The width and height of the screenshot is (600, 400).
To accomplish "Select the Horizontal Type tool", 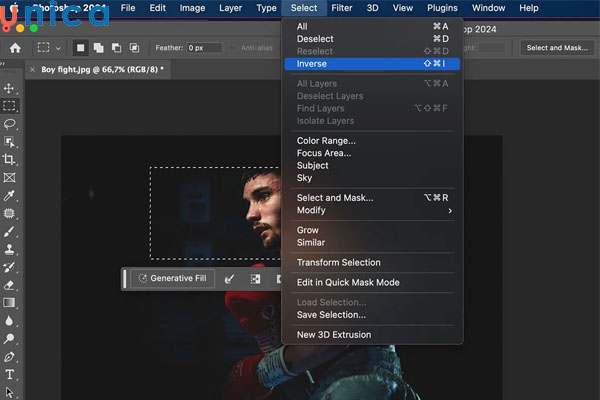I will pyautogui.click(x=10, y=375).
